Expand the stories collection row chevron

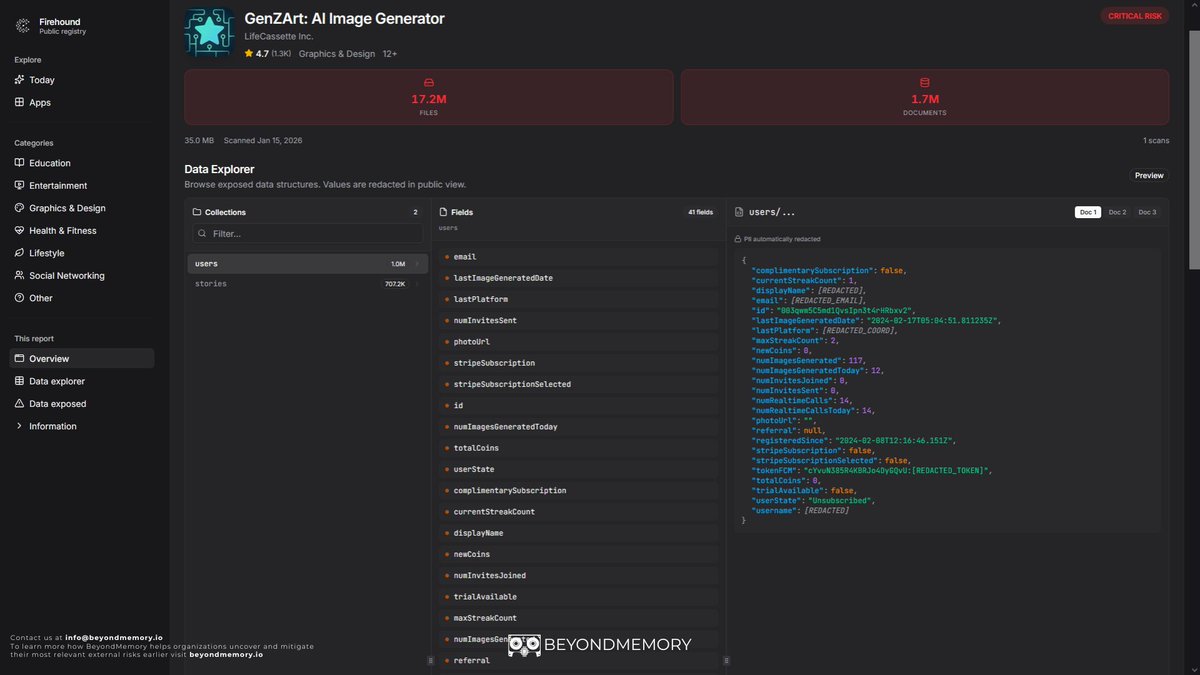(417, 284)
